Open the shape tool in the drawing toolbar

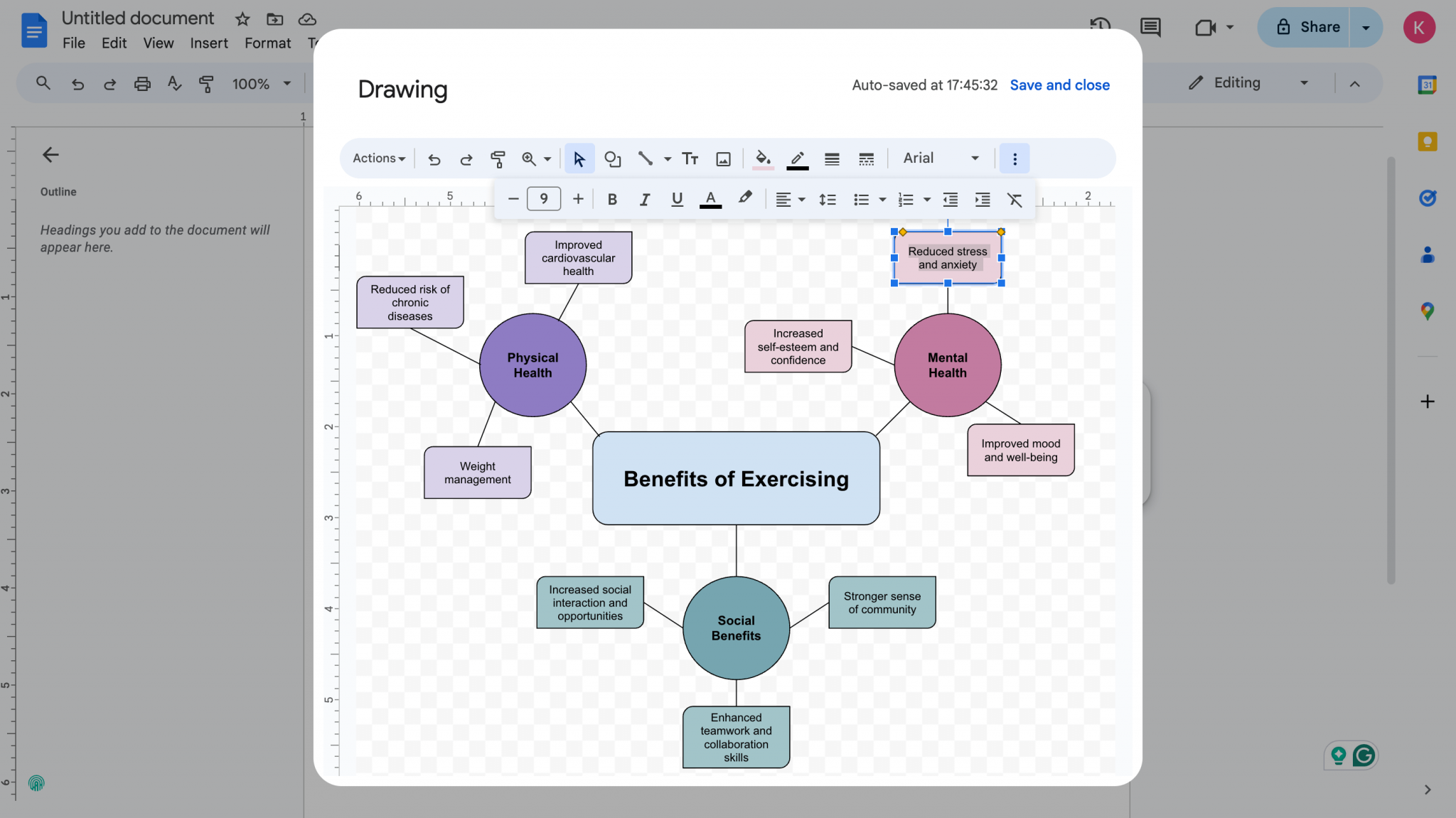612,158
